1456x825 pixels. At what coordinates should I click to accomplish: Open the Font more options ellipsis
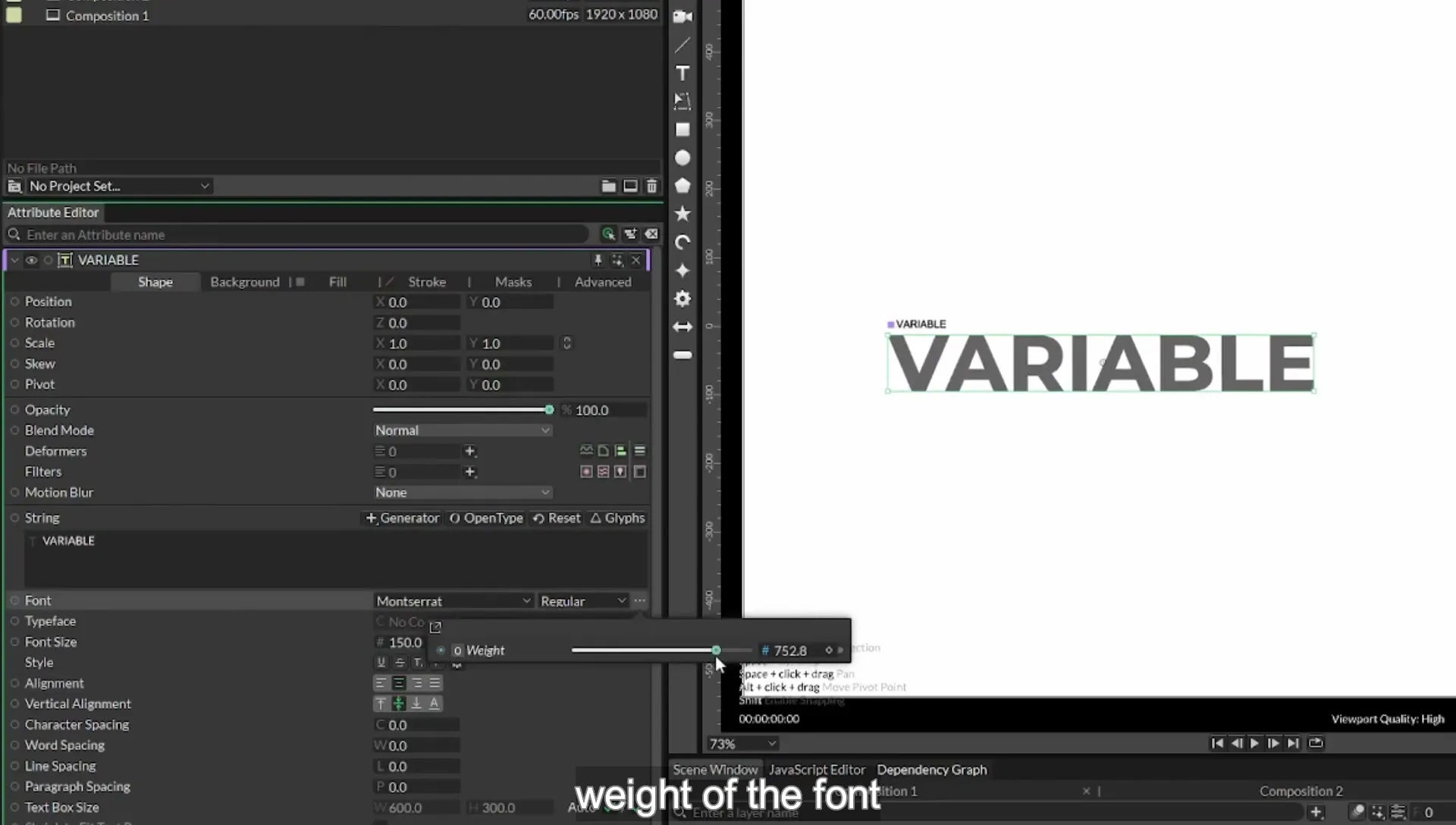(x=640, y=601)
